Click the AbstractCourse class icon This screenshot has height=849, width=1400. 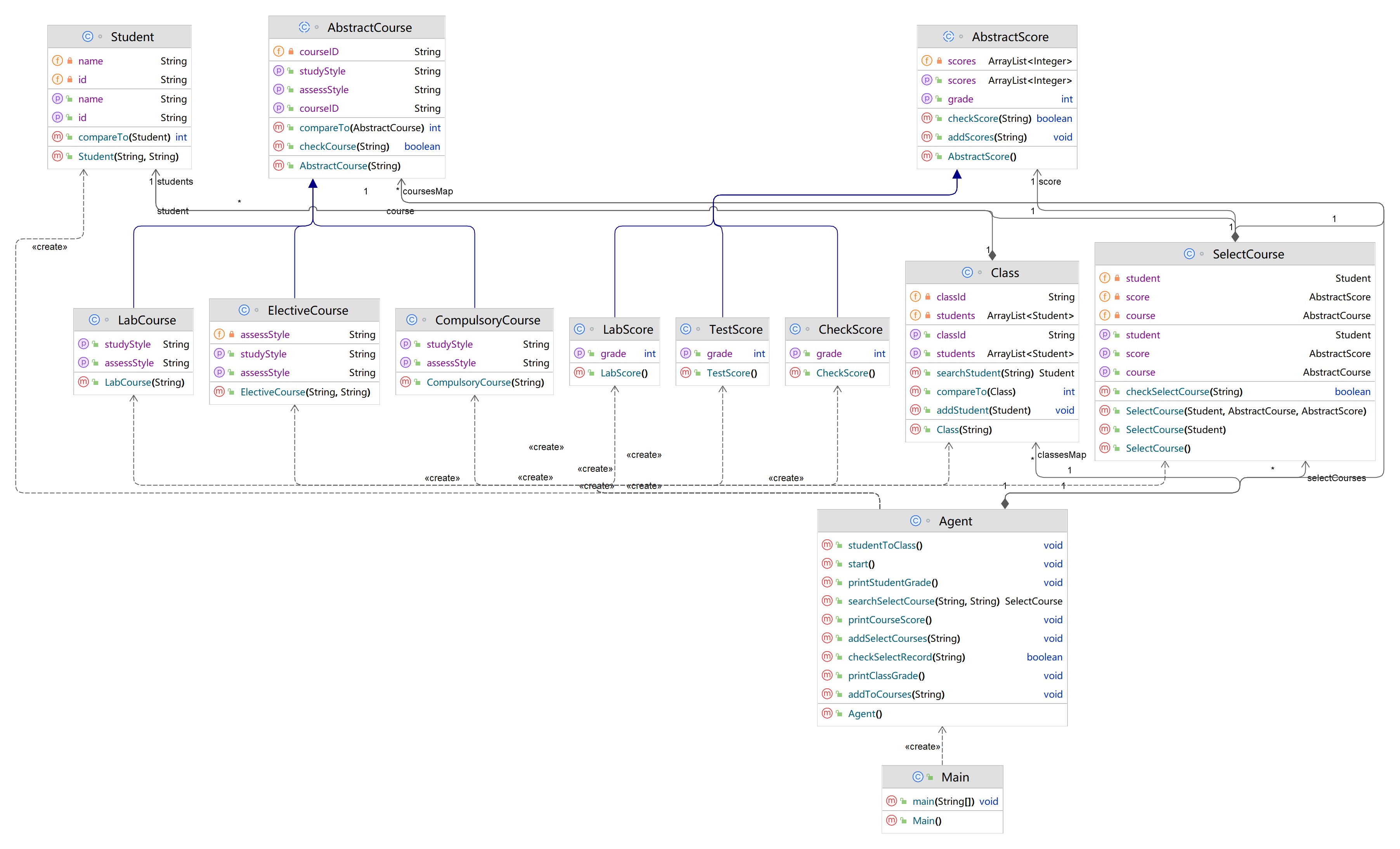point(304,27)
